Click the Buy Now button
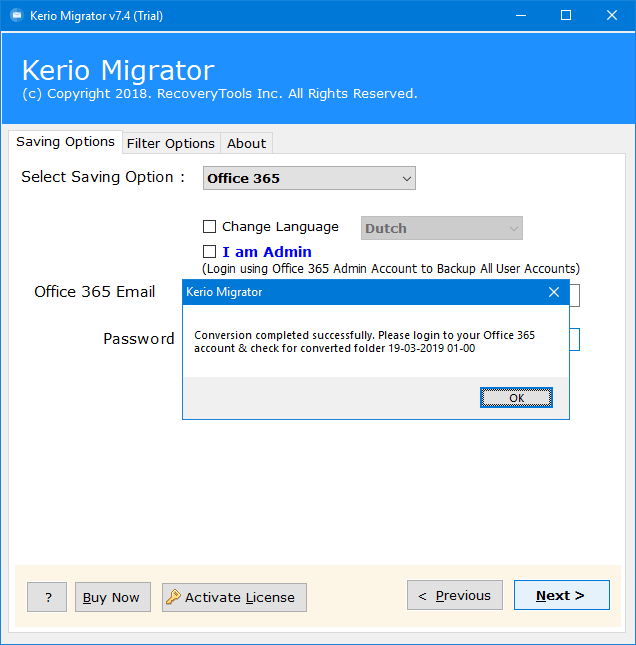This screenshot has height=645, width=636. [x=113, y=597]
